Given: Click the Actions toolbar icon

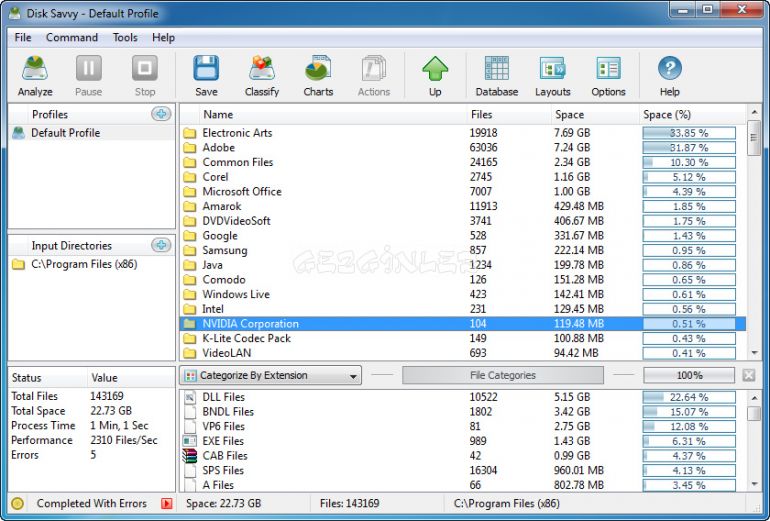Looking at the screenshot, I should tap(374, 76).
